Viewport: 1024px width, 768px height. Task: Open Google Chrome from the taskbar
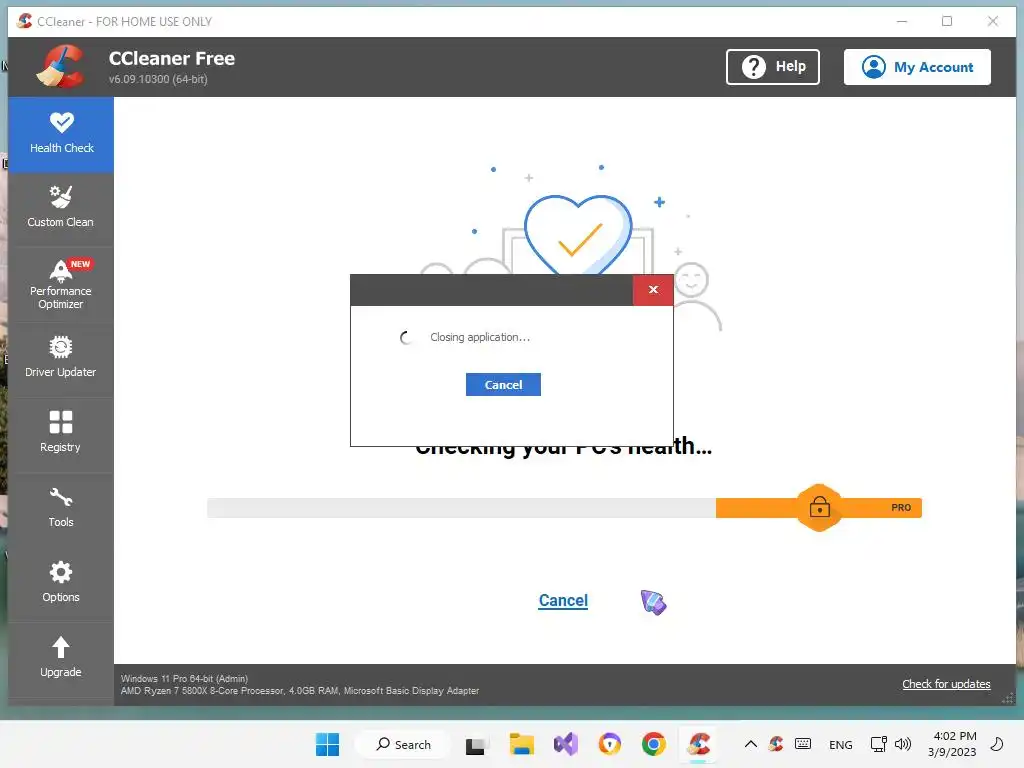coord(654,744)
